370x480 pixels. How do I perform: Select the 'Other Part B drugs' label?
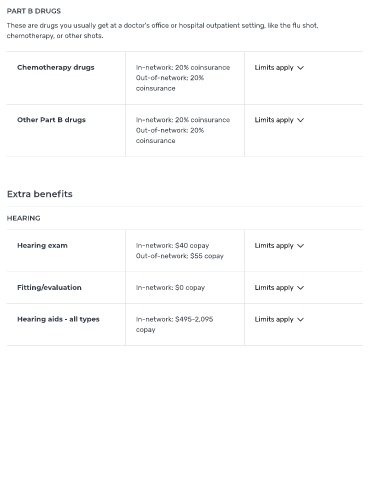pos(51,120)
